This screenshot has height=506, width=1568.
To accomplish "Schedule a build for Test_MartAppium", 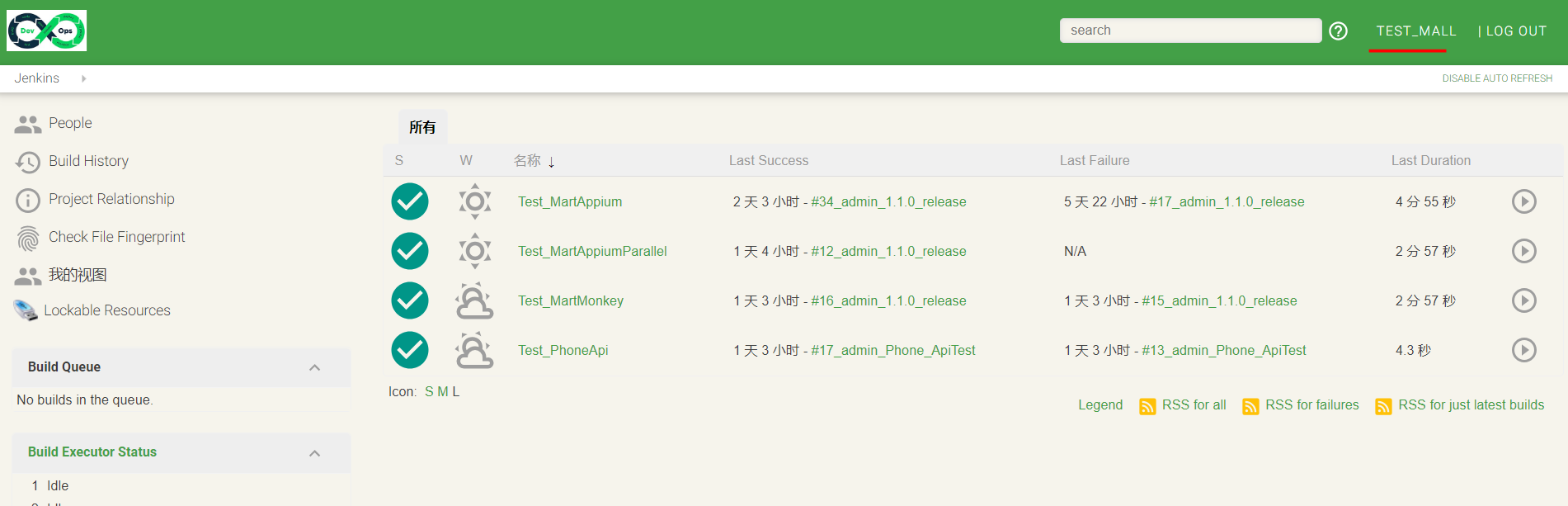I will 1523,201.
